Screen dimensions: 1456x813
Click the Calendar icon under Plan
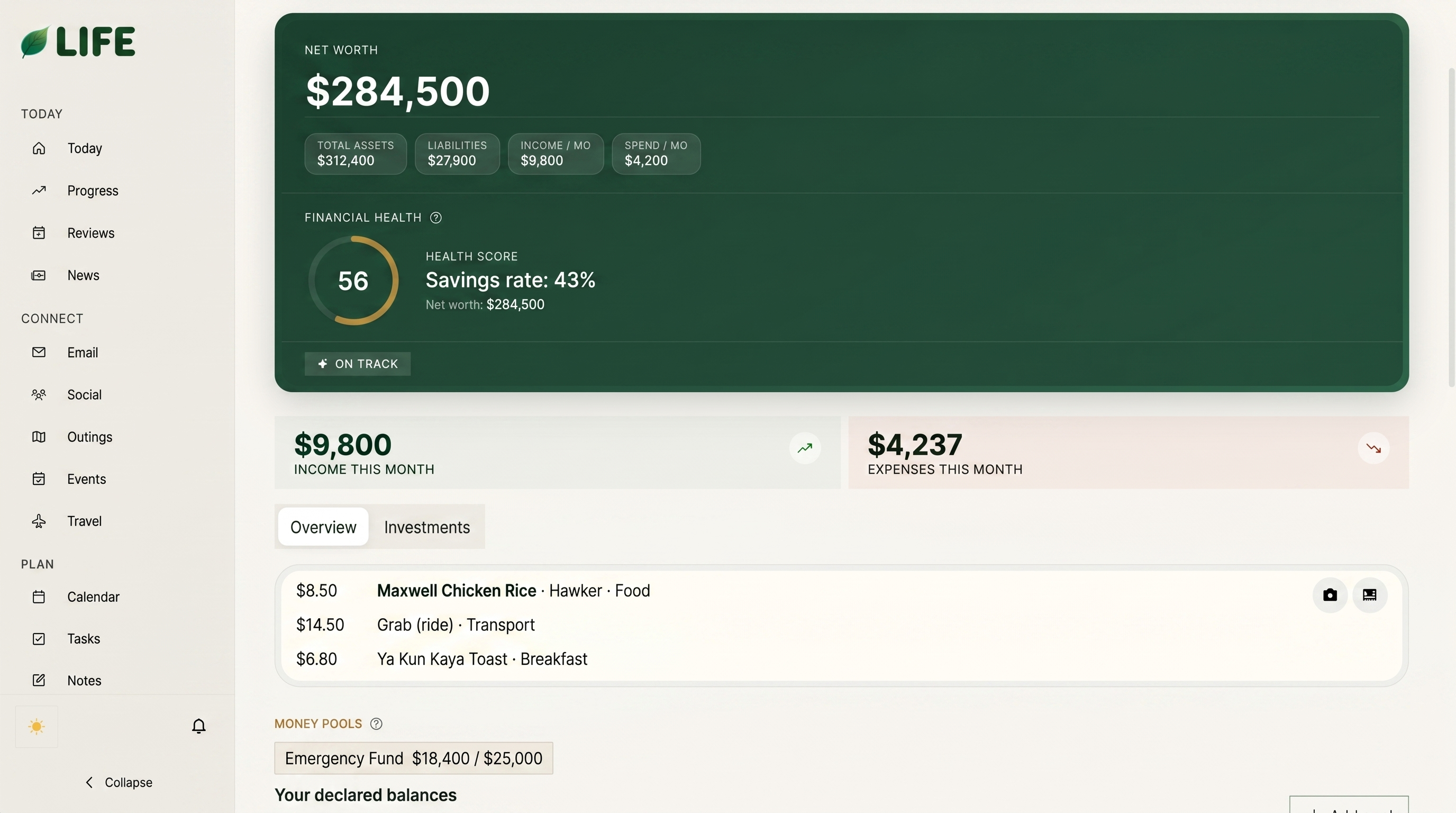[x=39, y=597]
